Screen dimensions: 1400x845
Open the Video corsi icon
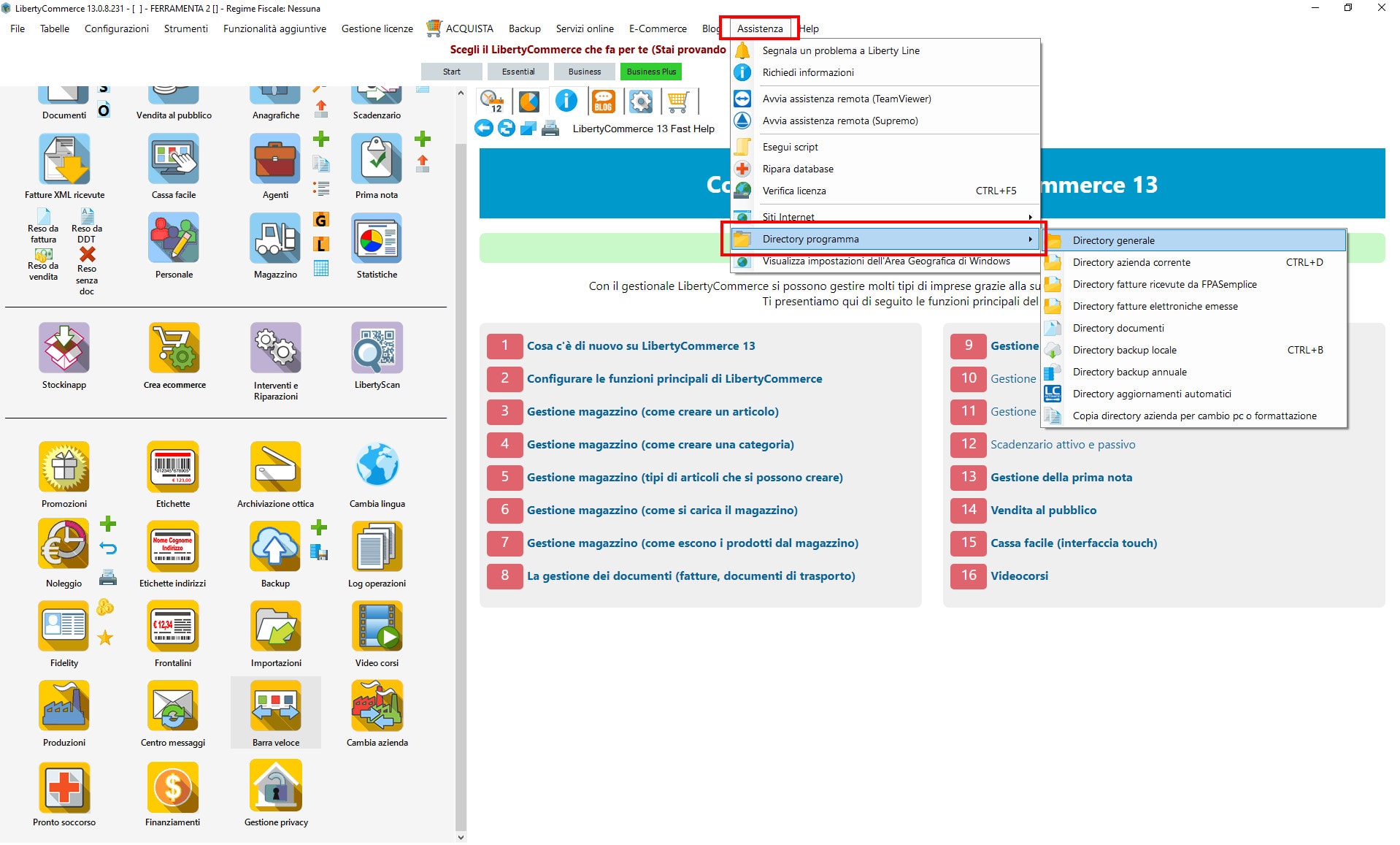point(377,626)
